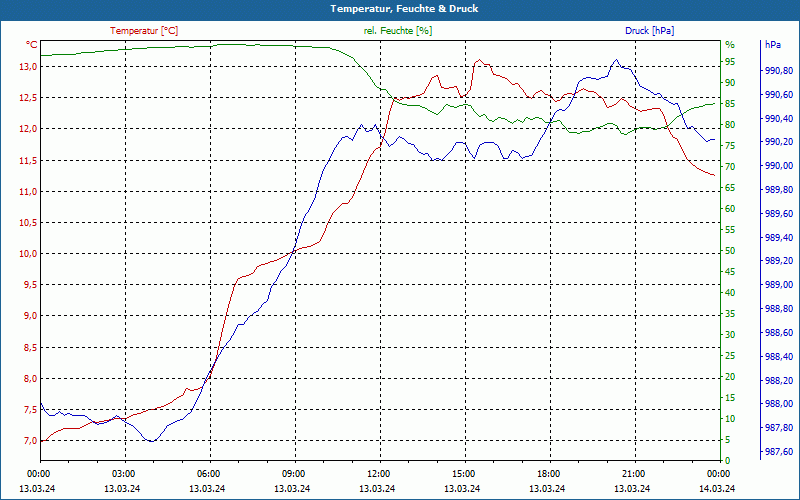Click the '990,40' pressure axis value
The image size is (800, 500).
point(779,119)
